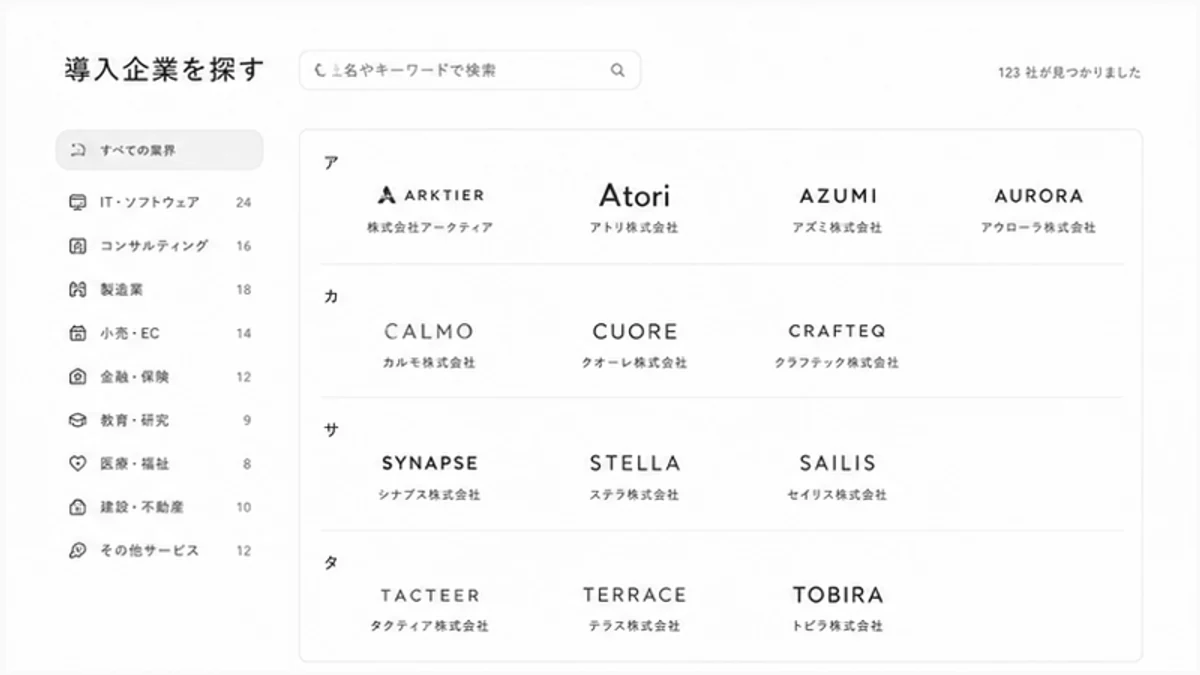Screen dimensions: 1200x675
Task: Click the magnifier search icon
Action: point(618,70)
